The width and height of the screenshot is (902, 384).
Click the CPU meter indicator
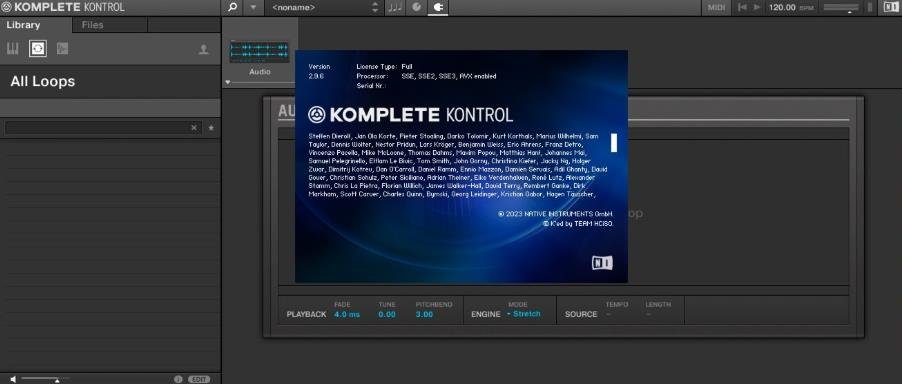[x=871, y=7]
